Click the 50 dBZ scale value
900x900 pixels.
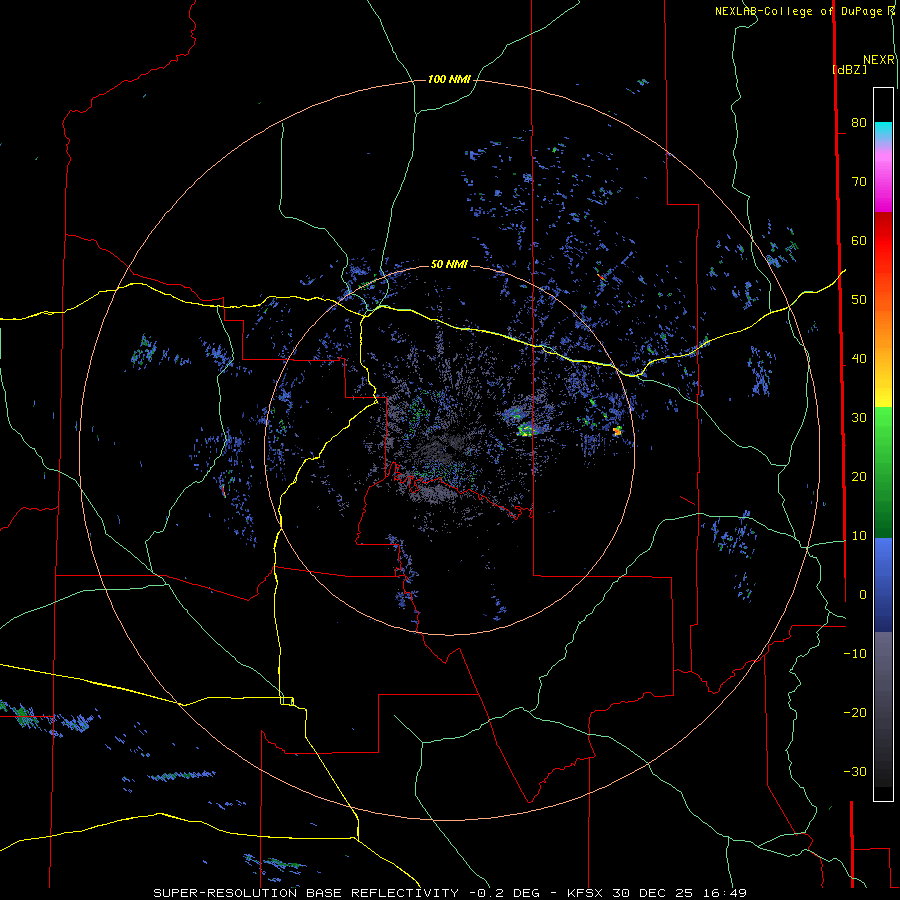859,300
